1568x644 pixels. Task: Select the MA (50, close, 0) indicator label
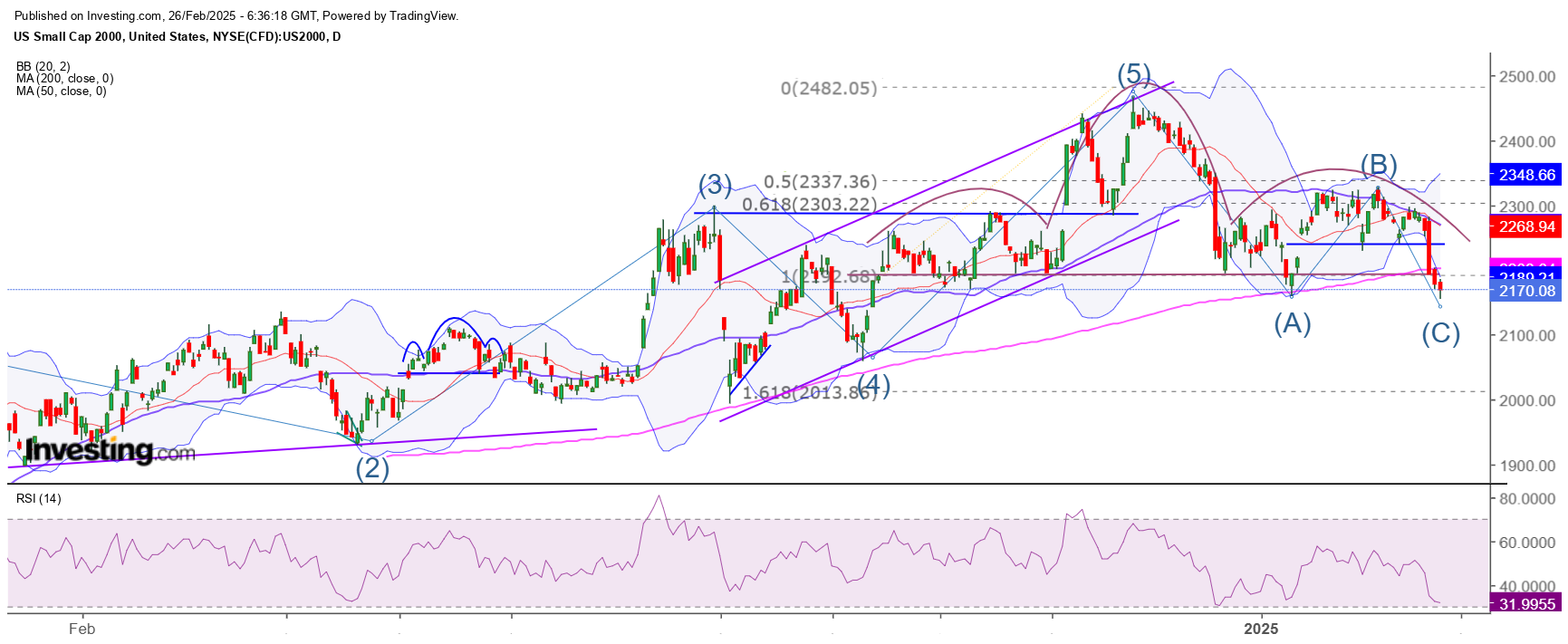(x=61, y=91)
